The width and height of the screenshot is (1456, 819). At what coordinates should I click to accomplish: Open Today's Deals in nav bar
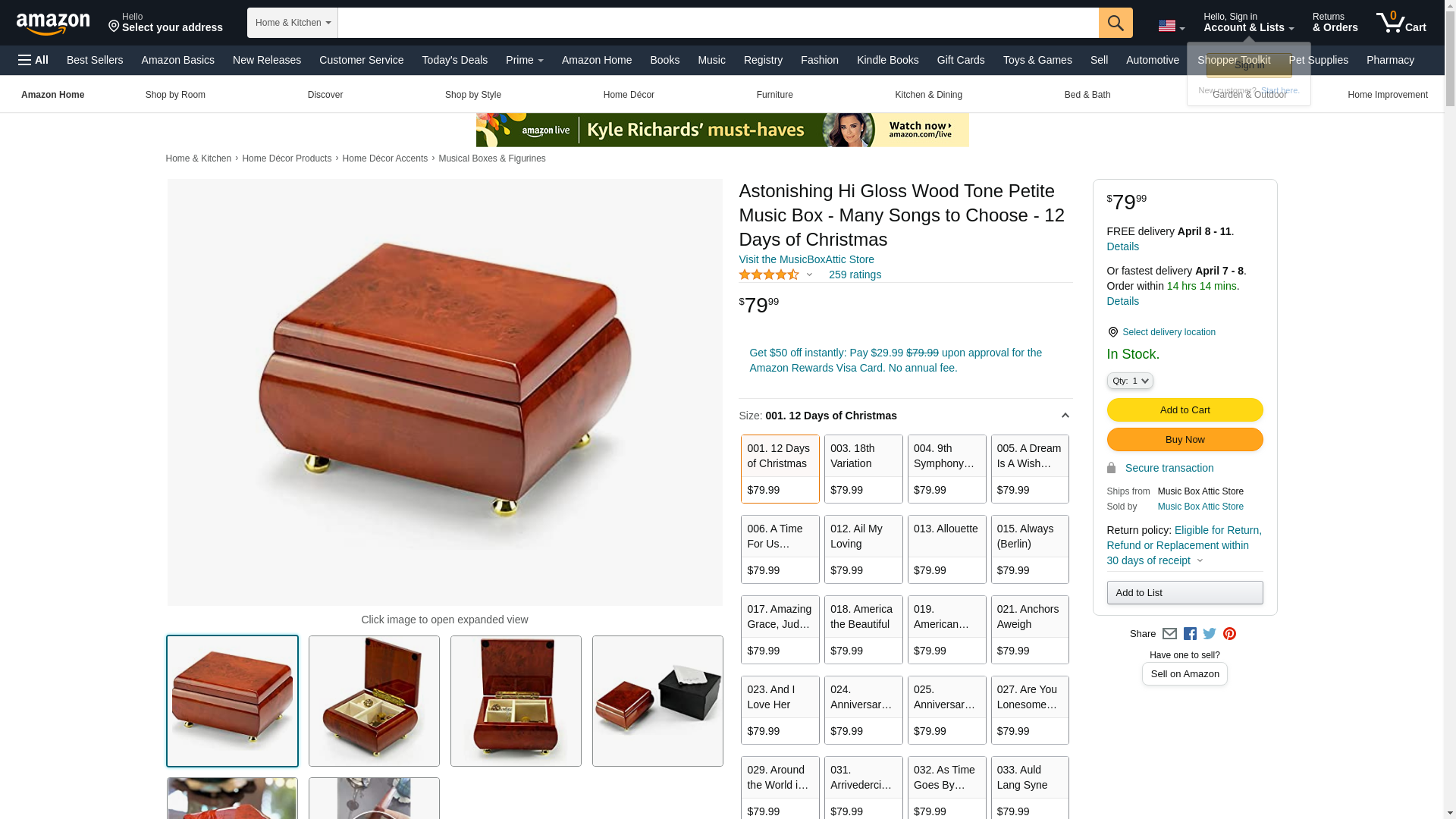pyautogui.click(x=454, y=60)
